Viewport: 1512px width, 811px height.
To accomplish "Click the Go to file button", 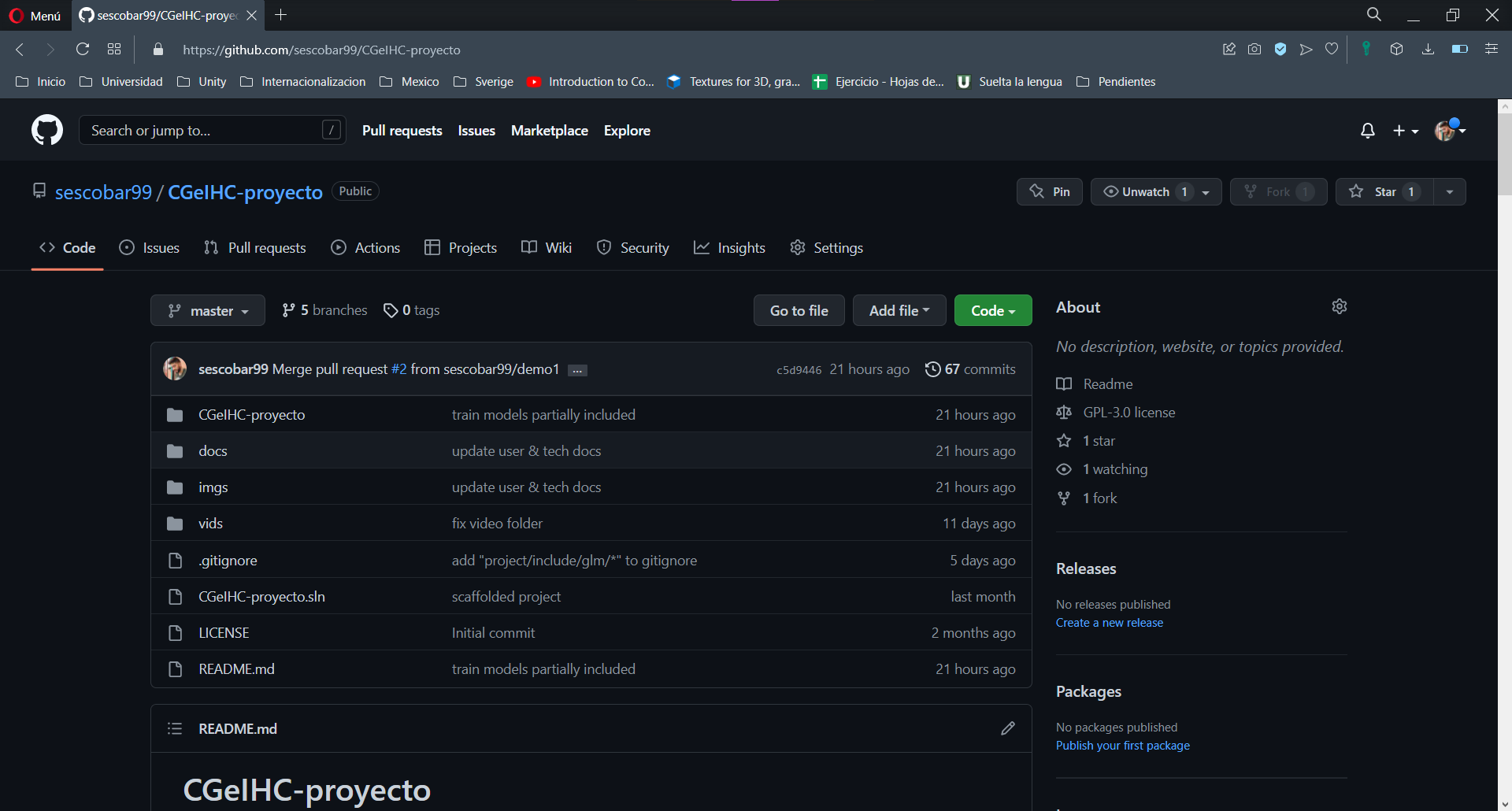I will click(x=799, y=310).
